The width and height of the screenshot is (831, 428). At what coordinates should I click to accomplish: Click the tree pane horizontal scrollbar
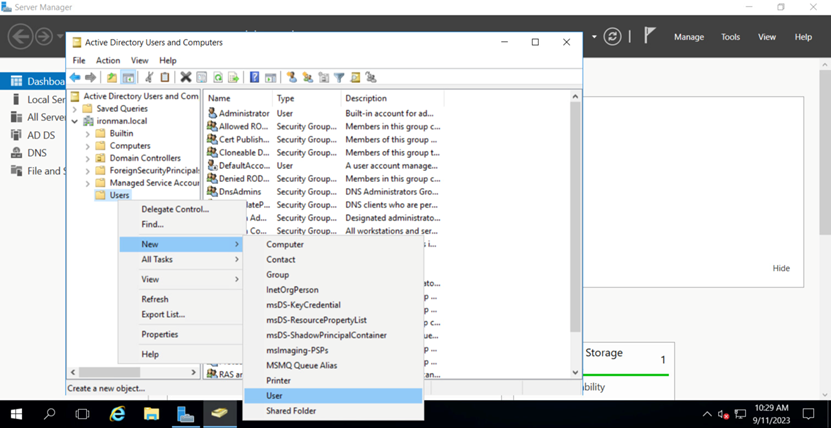coord(110,373)
